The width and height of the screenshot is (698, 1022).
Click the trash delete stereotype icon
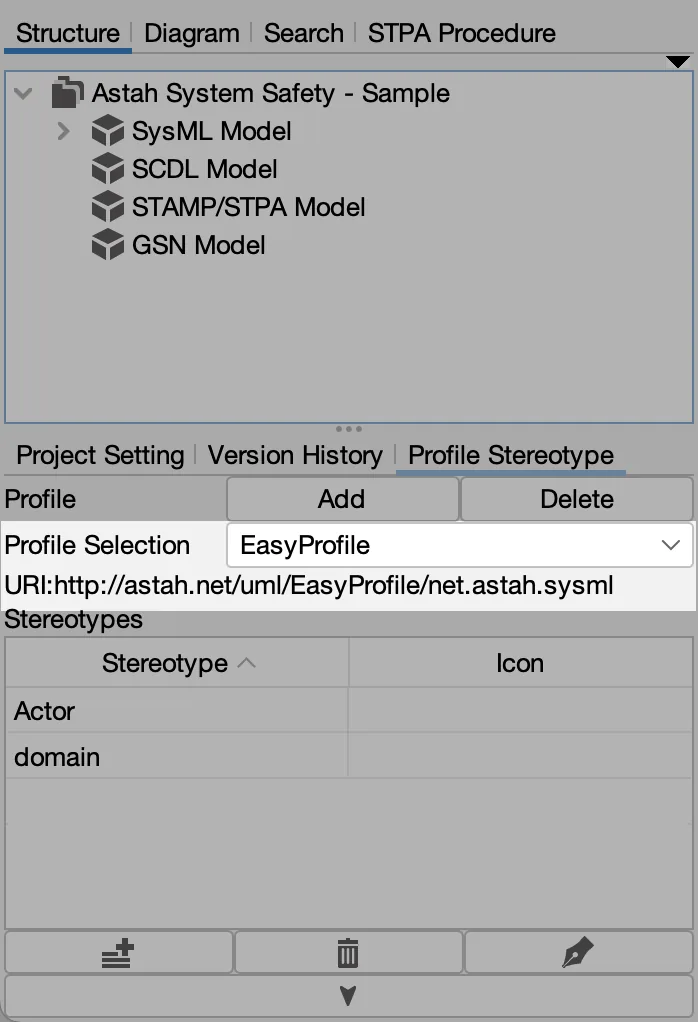(x=348, y=953)
